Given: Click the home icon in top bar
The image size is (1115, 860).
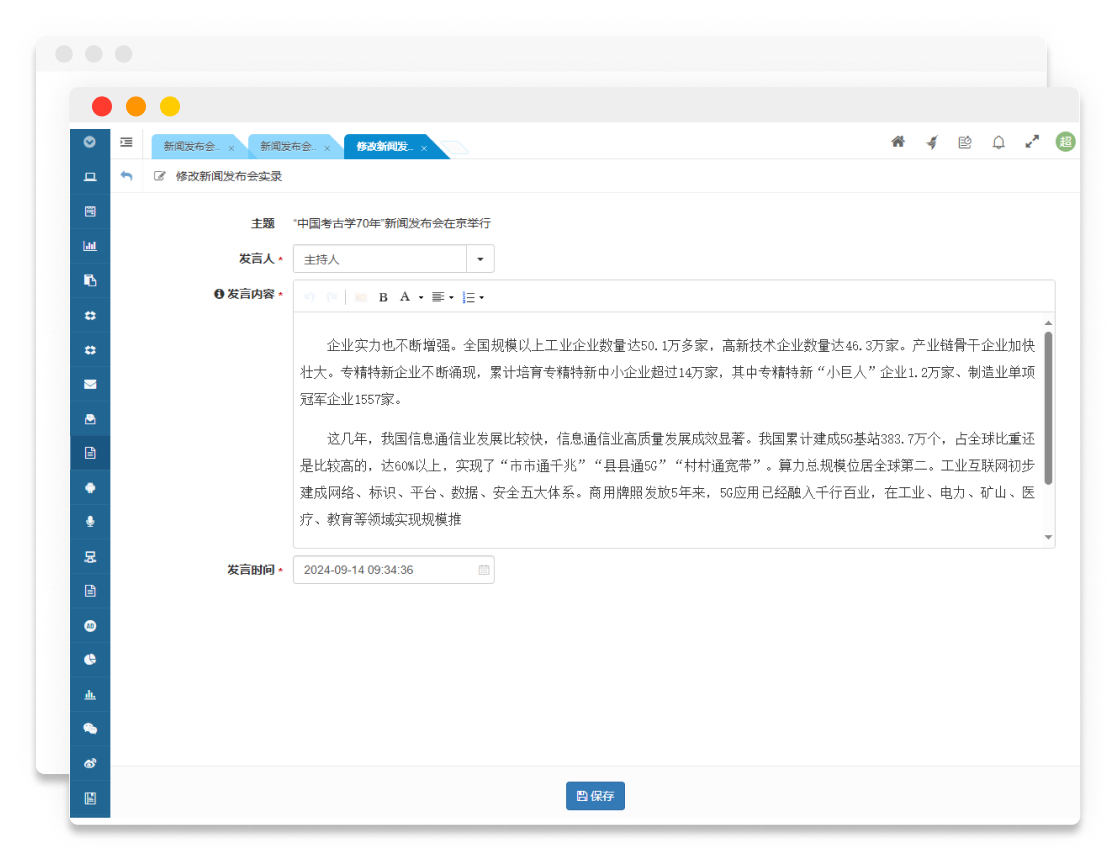Looking at the screenshot, I should [x=898, y=142].
